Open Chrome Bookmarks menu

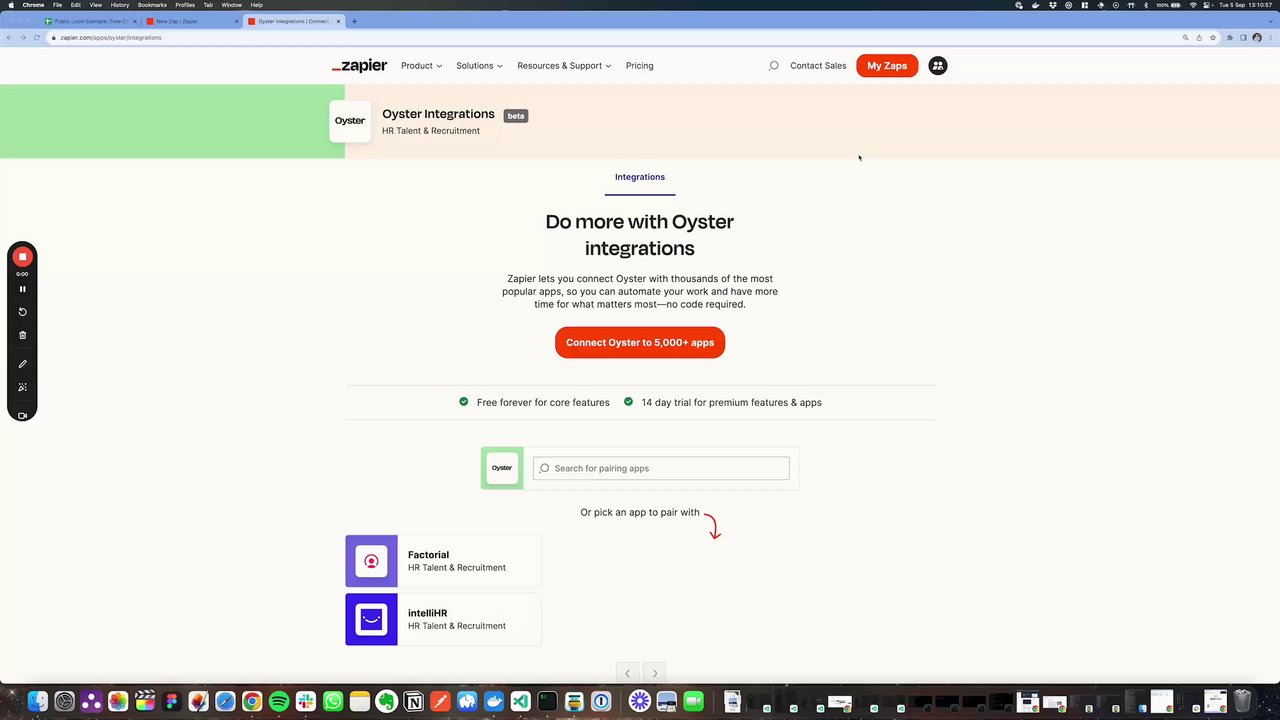[x=152, y=5]
